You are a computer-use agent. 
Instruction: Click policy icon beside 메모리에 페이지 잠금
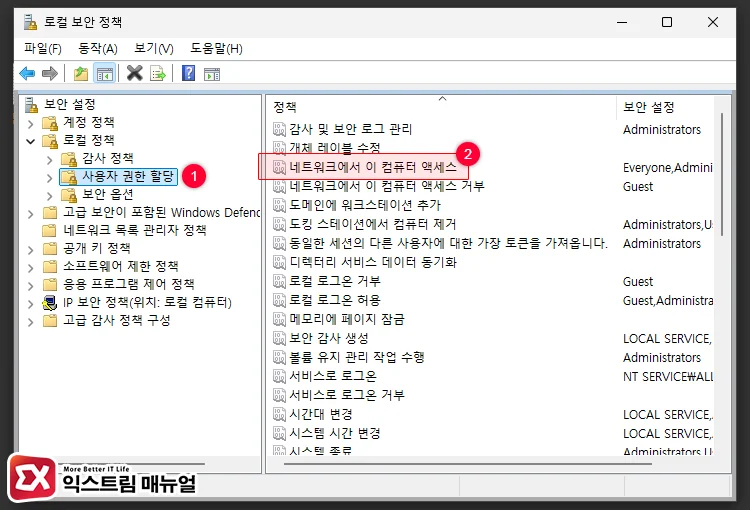(x=279, y=319)
